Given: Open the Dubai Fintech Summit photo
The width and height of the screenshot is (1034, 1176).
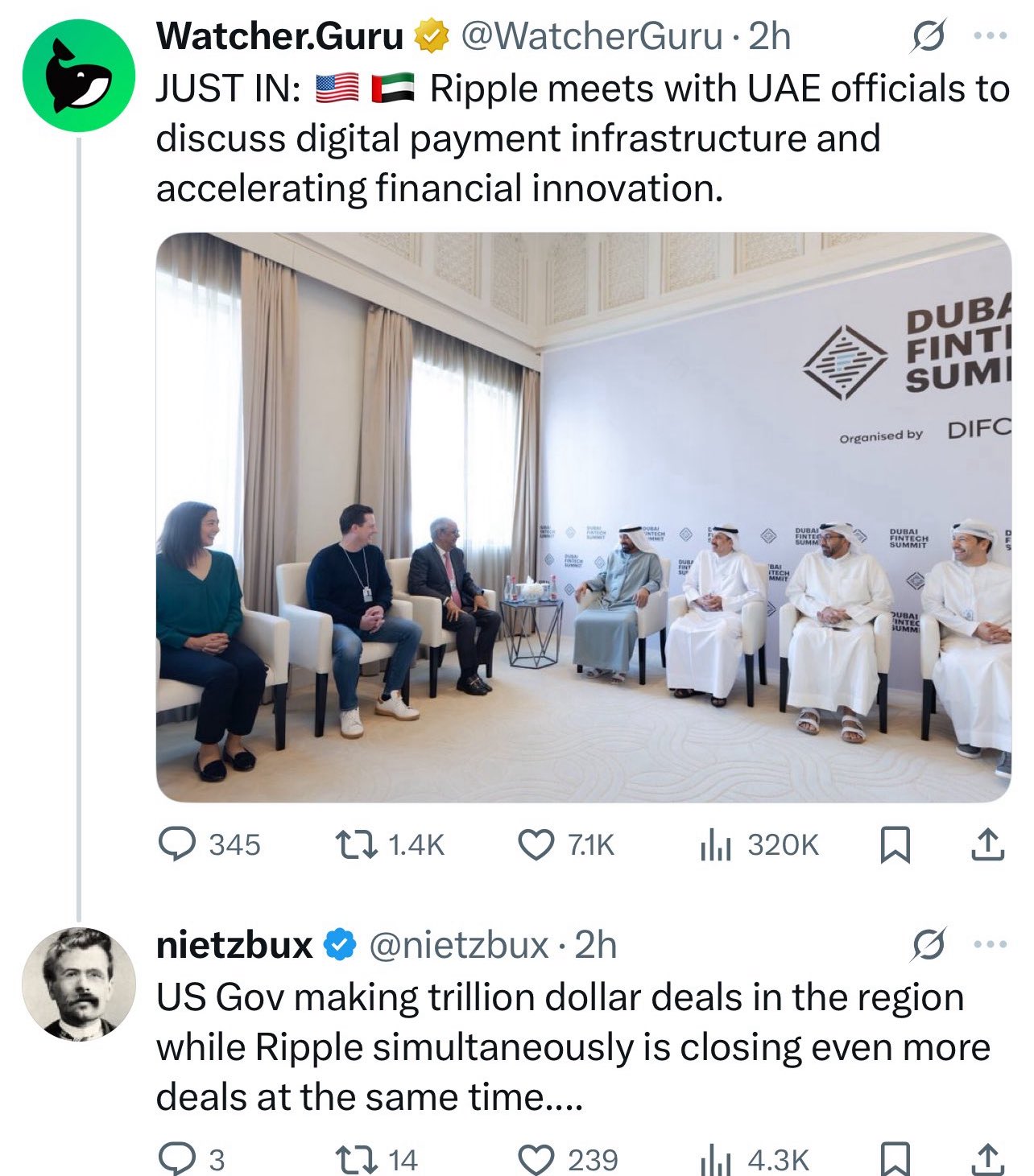Looking at the screenshot, I should point(583,518).
